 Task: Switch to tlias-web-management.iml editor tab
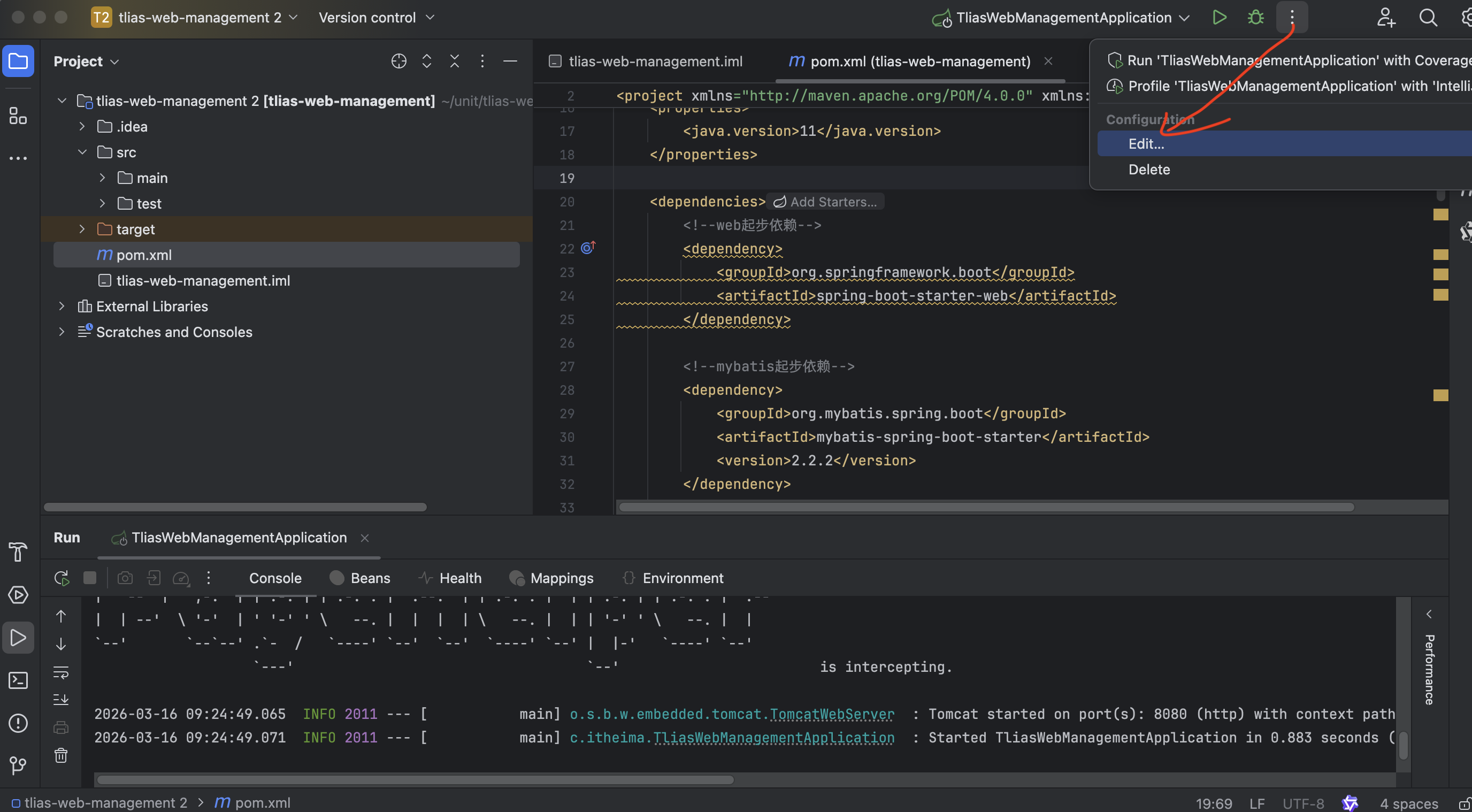645,61
